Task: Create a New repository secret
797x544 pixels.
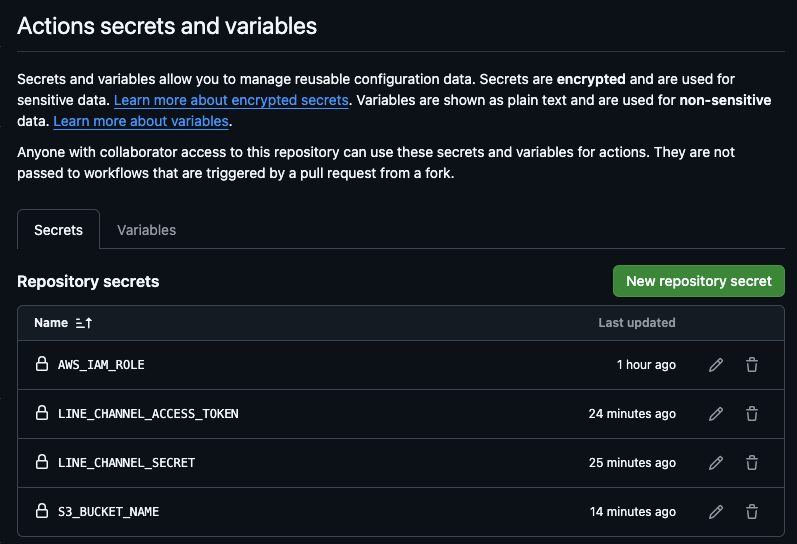Action: tap(698, 281)
